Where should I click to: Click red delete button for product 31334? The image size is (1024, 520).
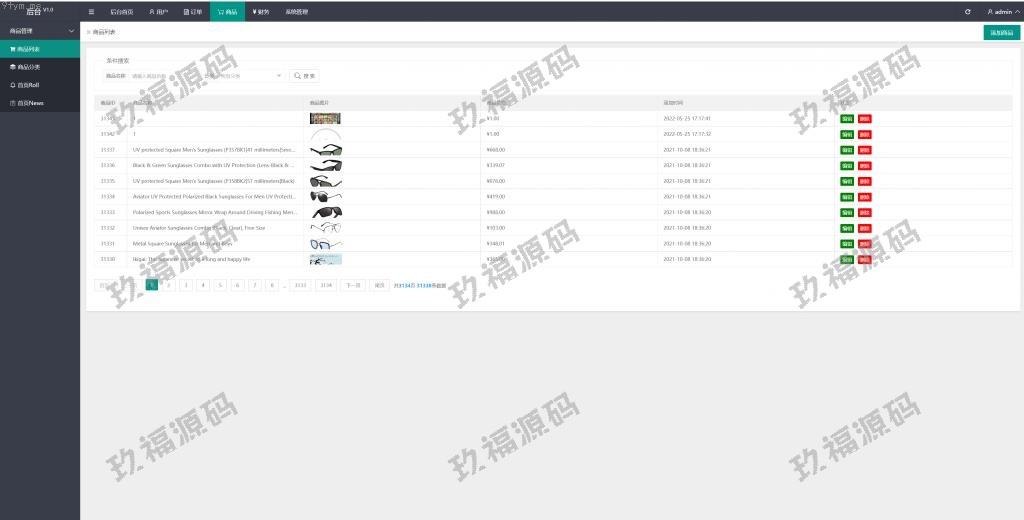coord(864,197)
